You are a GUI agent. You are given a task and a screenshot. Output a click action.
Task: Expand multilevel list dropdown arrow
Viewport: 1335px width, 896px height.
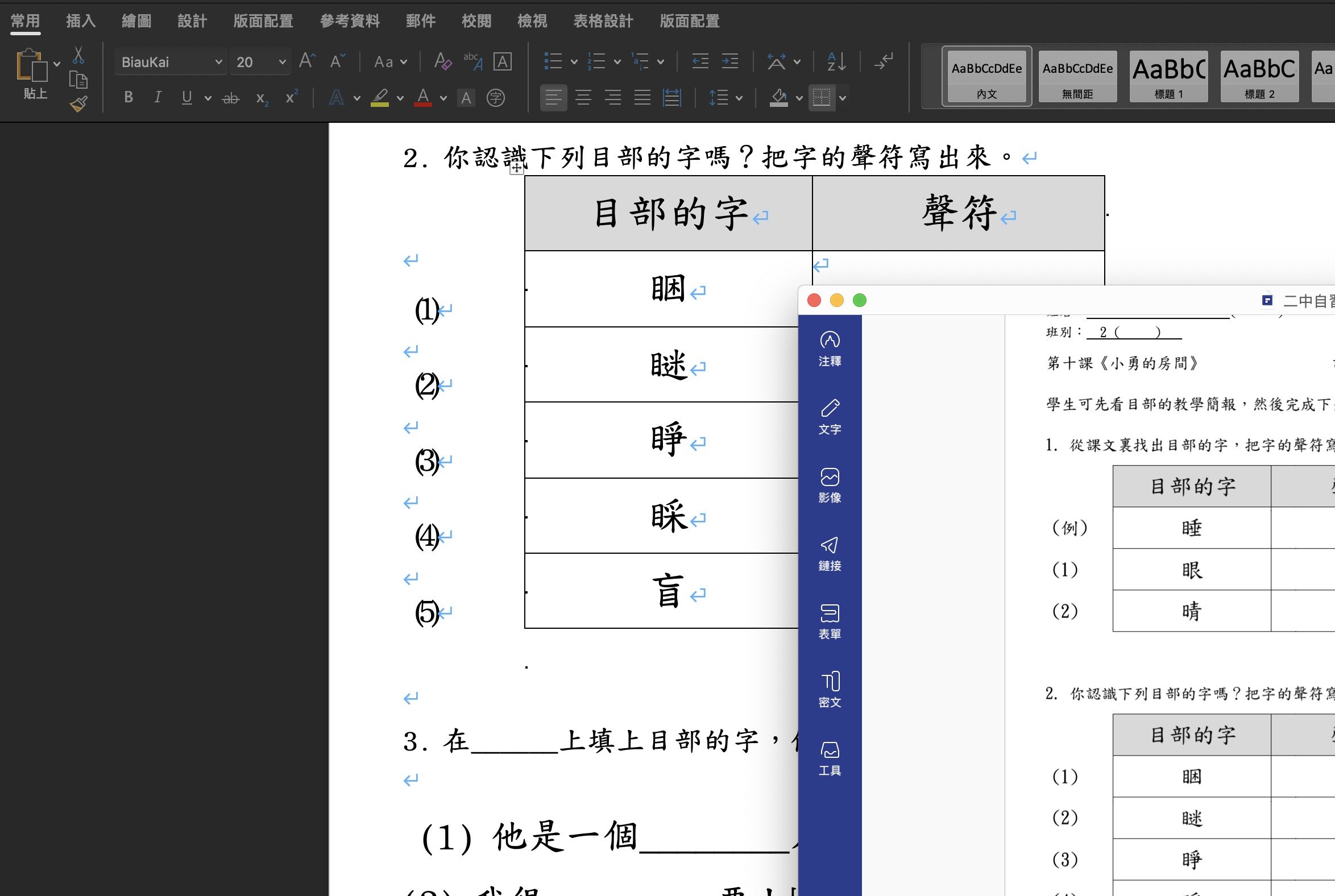pos(661,62)
